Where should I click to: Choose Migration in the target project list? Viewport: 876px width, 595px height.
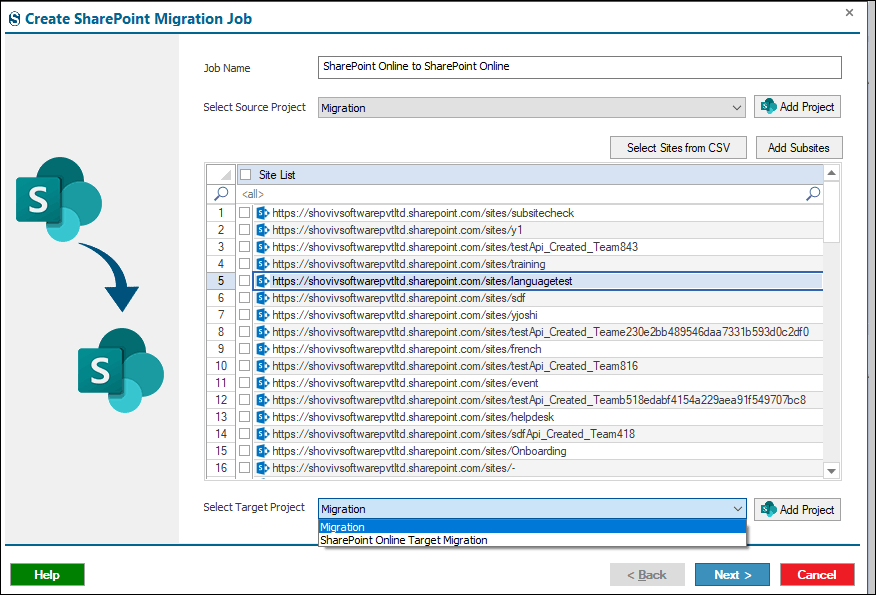click(532, 527)
